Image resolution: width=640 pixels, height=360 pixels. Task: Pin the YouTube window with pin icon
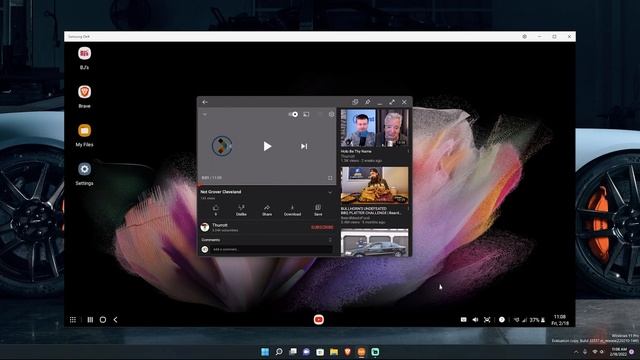click(x=367, y=102)
